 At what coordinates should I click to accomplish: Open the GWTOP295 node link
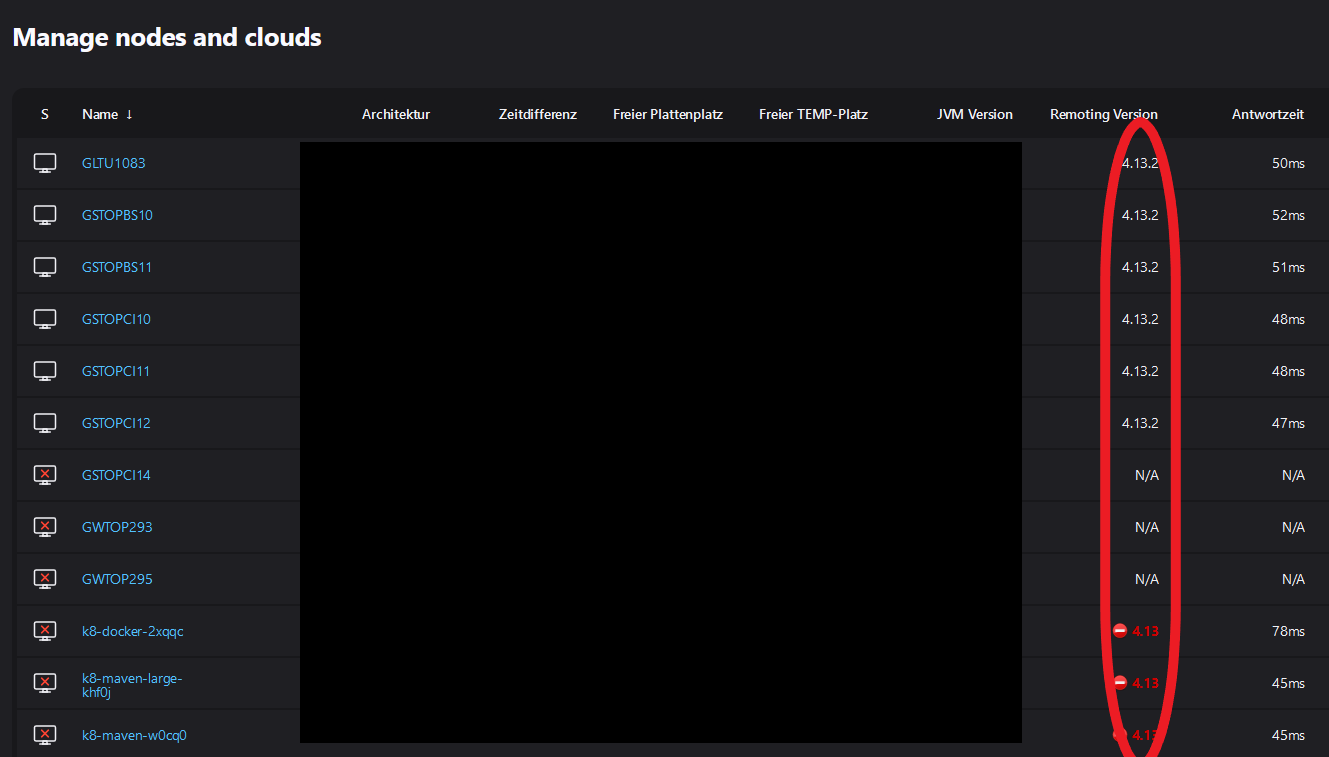point(117,579)
